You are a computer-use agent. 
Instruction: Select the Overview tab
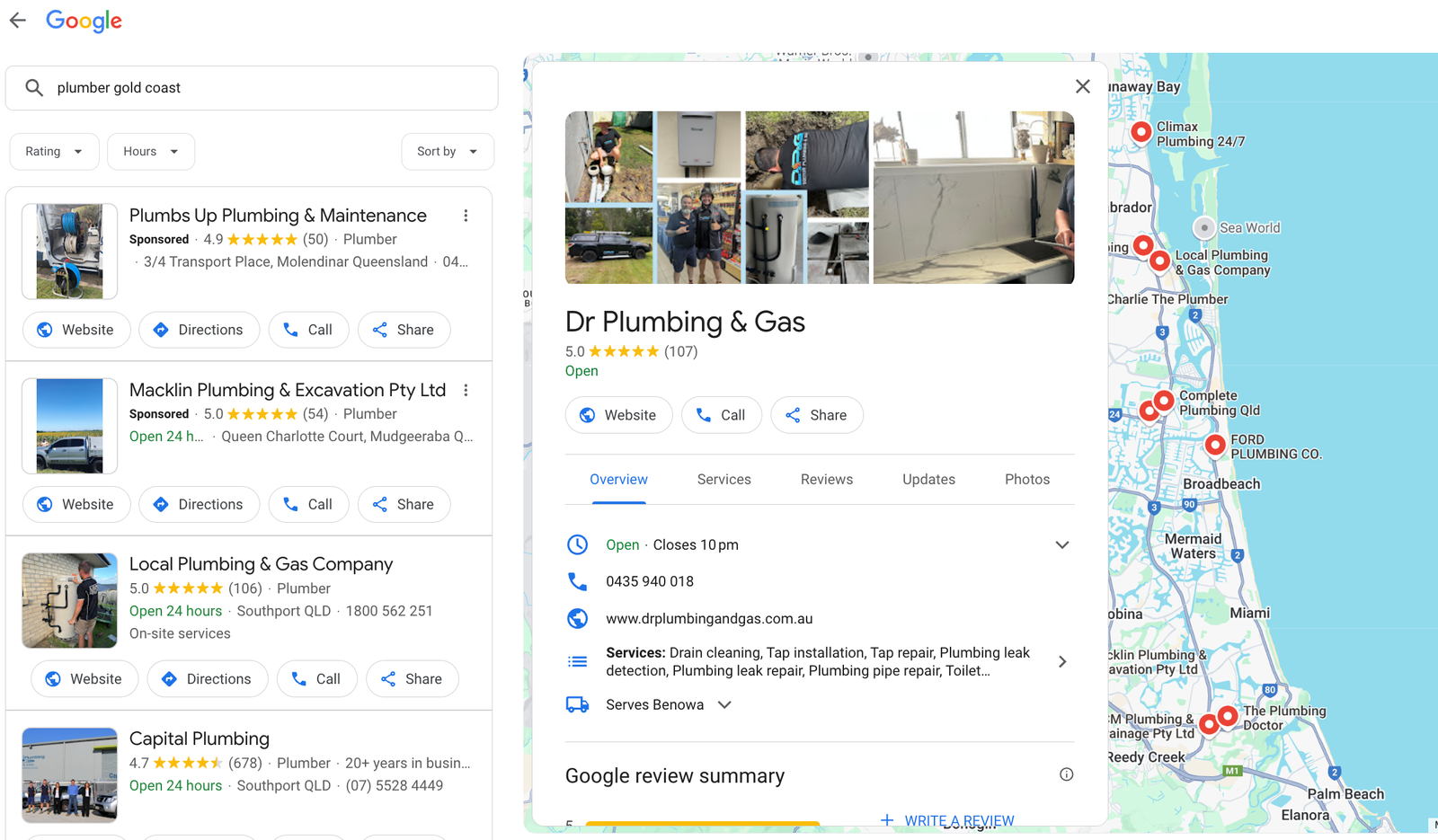618,480
